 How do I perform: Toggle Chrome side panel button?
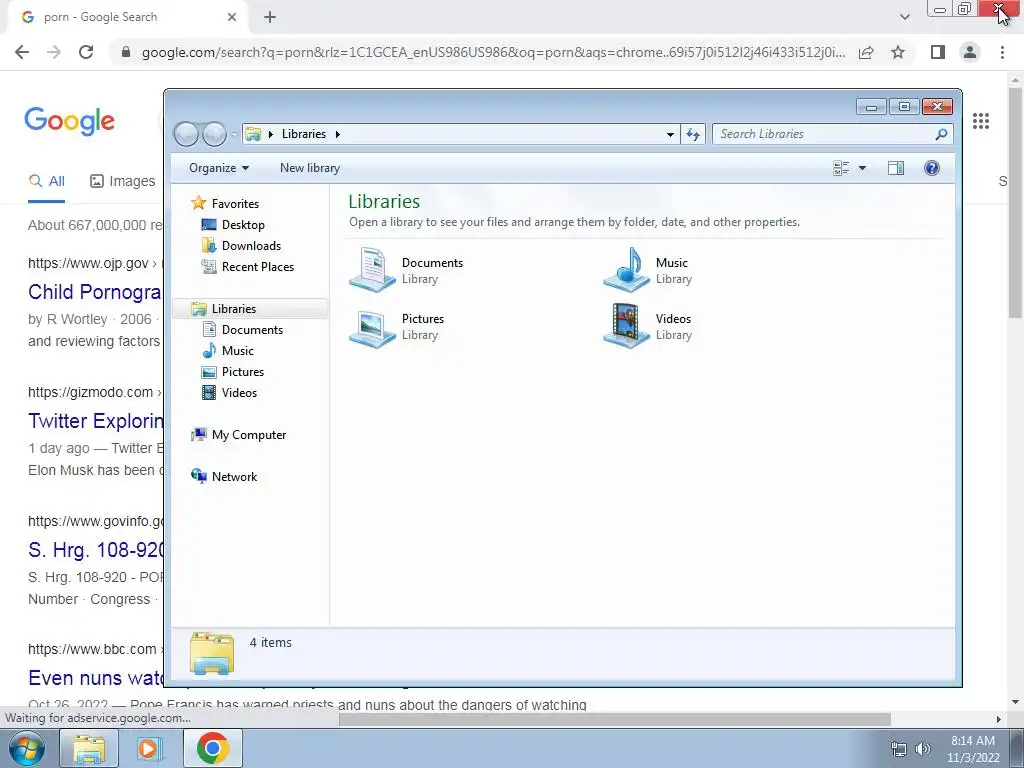(938, 52)
